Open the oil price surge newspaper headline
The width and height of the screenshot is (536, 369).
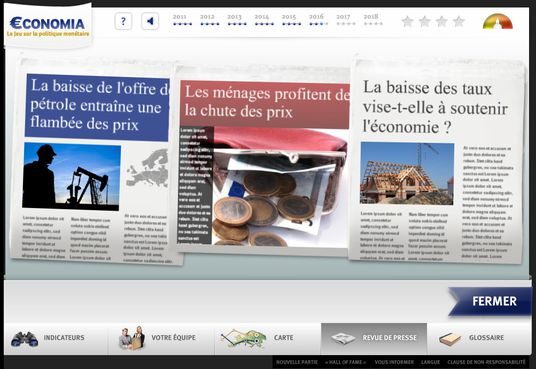pos(97,106)
